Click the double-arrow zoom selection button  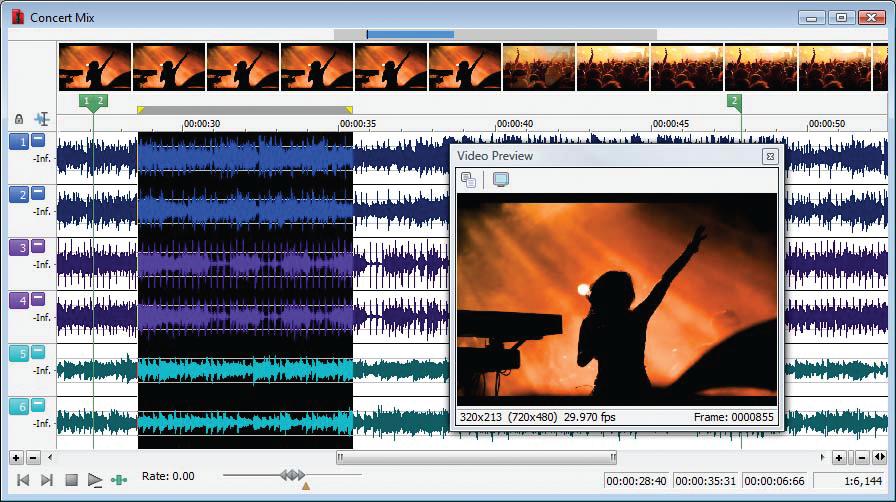(879, 457)
